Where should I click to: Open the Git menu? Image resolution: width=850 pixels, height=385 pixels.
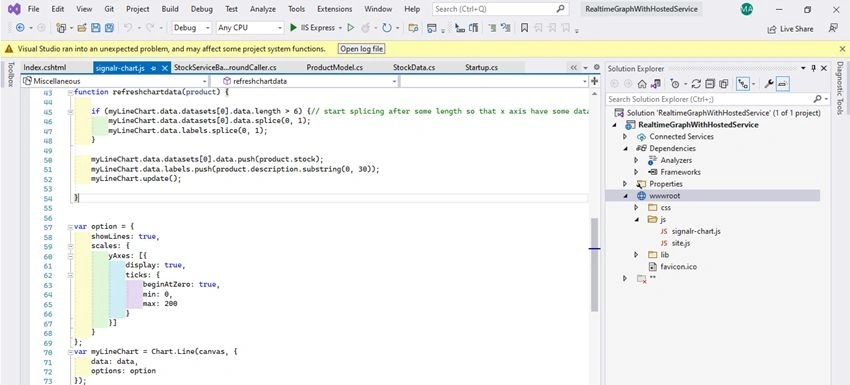coord(108,9)
